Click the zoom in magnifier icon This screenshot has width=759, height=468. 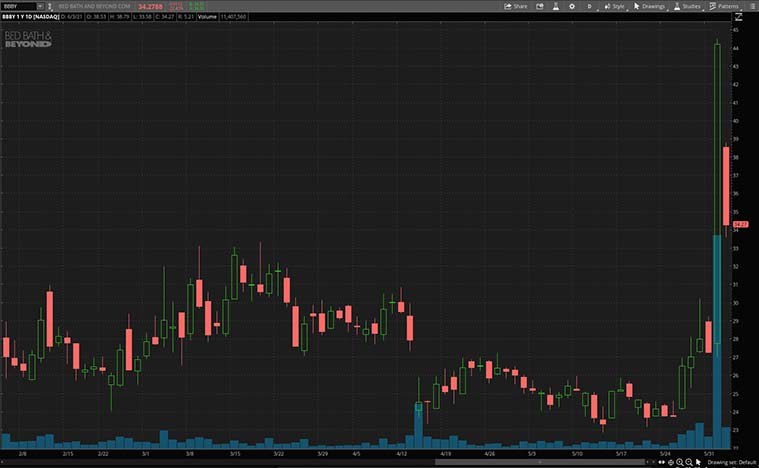(x=680, y=462)
